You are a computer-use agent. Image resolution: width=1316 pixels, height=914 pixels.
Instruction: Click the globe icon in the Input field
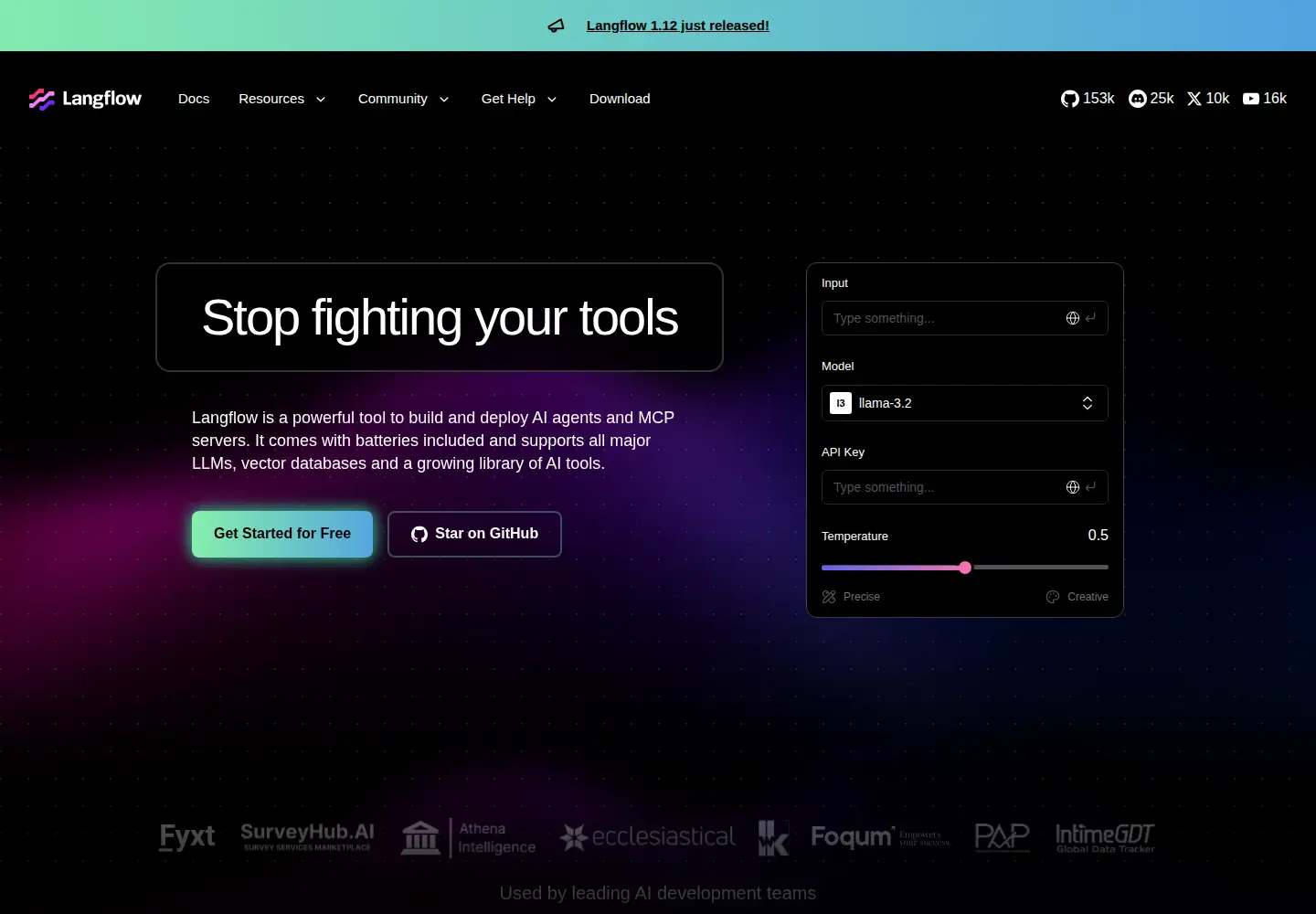pos(1073,318)
